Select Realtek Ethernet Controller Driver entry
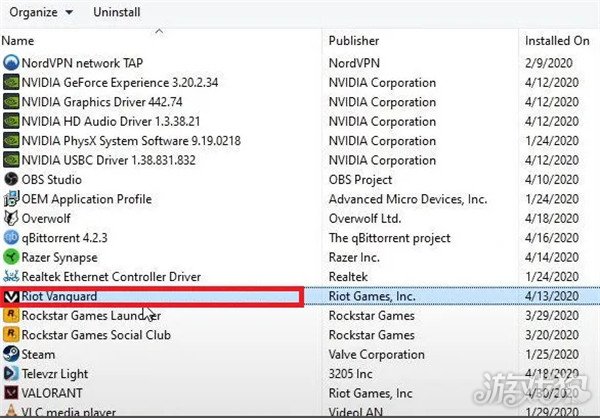600x418 pixels. pyautogui.click(x=111, y=277)
